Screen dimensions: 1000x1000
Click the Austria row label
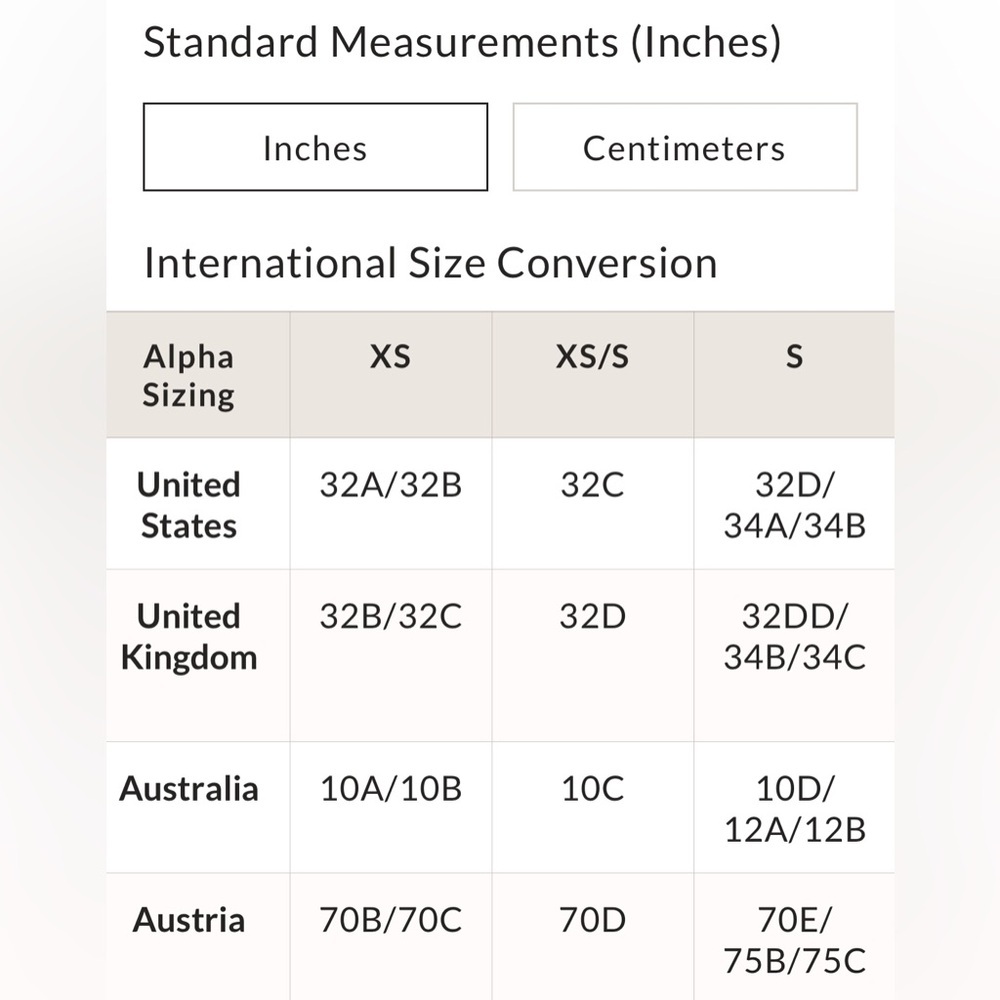(x=189, y=920)
